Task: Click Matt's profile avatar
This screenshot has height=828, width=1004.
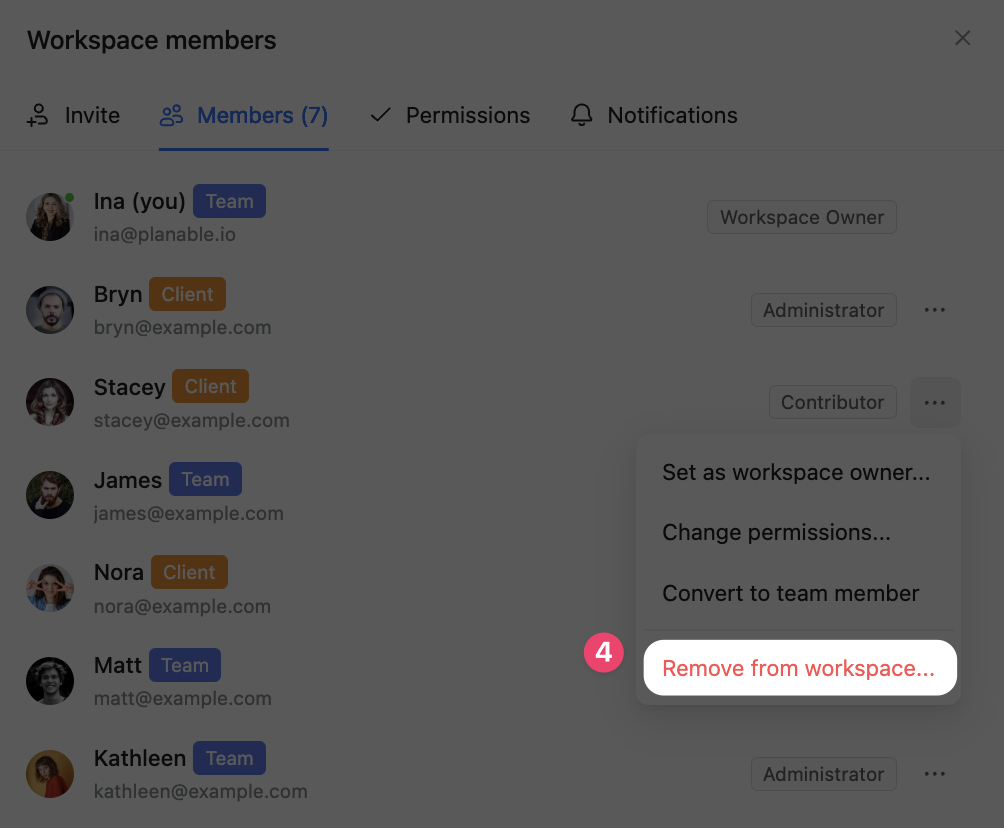Action: [x=50, y=681]
